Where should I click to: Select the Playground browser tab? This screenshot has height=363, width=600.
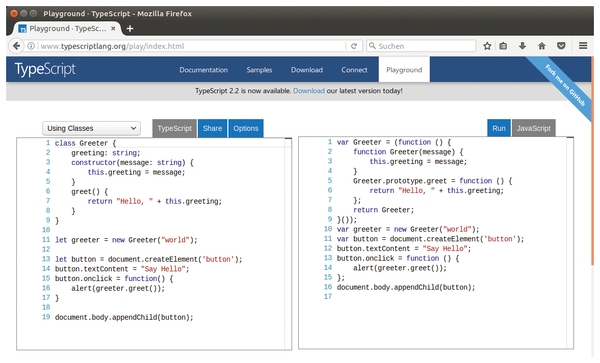pos(67,29)
